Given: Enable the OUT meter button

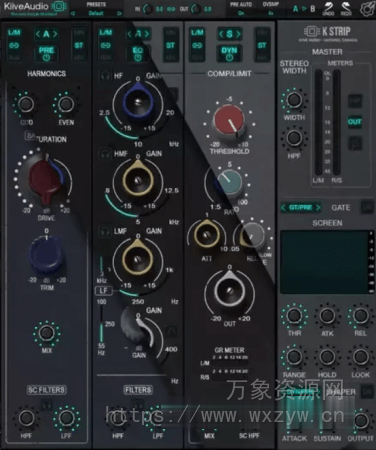Looking at the screenshot, I should pos(354,122).
